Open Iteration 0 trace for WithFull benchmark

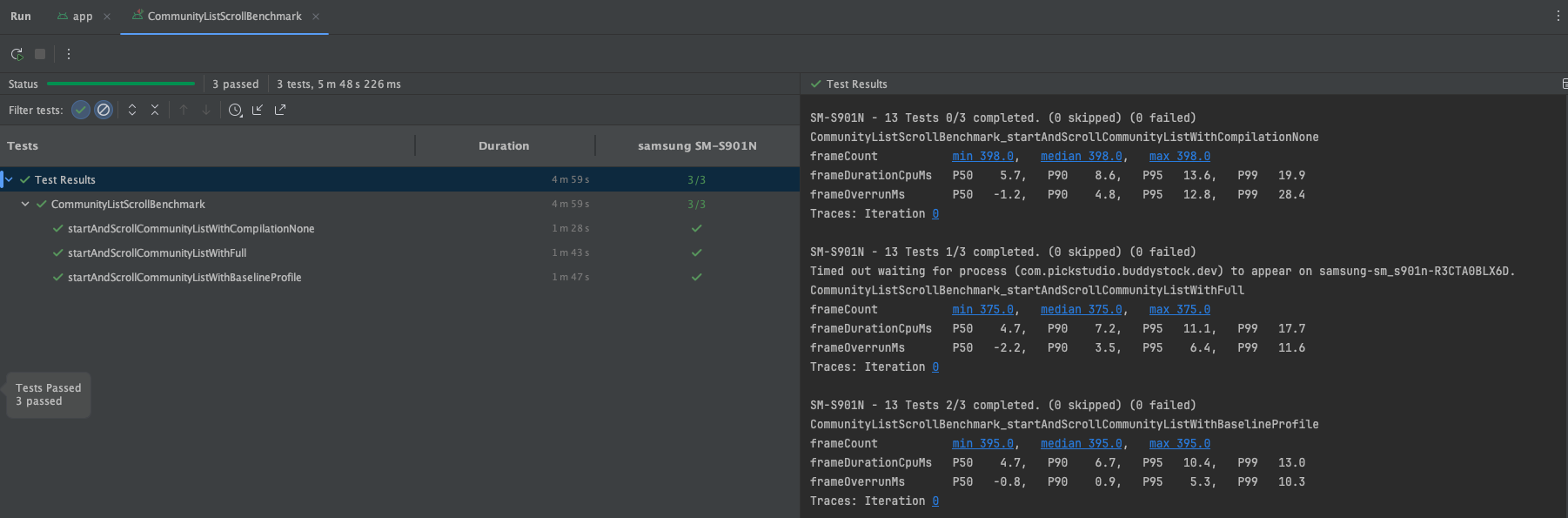click(x=935, y=367)
